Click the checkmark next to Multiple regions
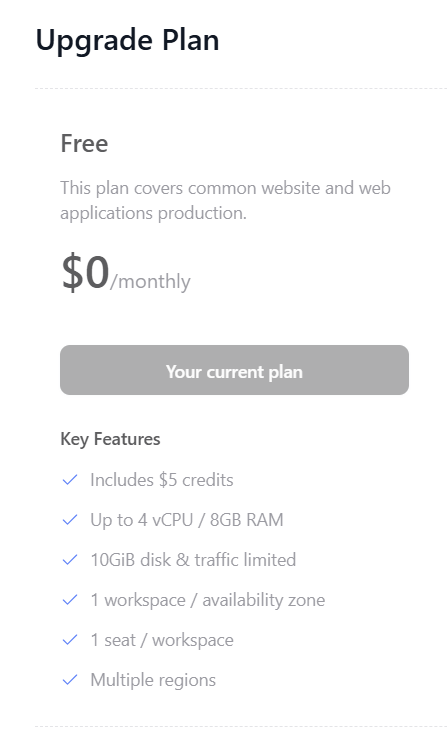Viewport: 447px width, 748px height. coord(70,680)
